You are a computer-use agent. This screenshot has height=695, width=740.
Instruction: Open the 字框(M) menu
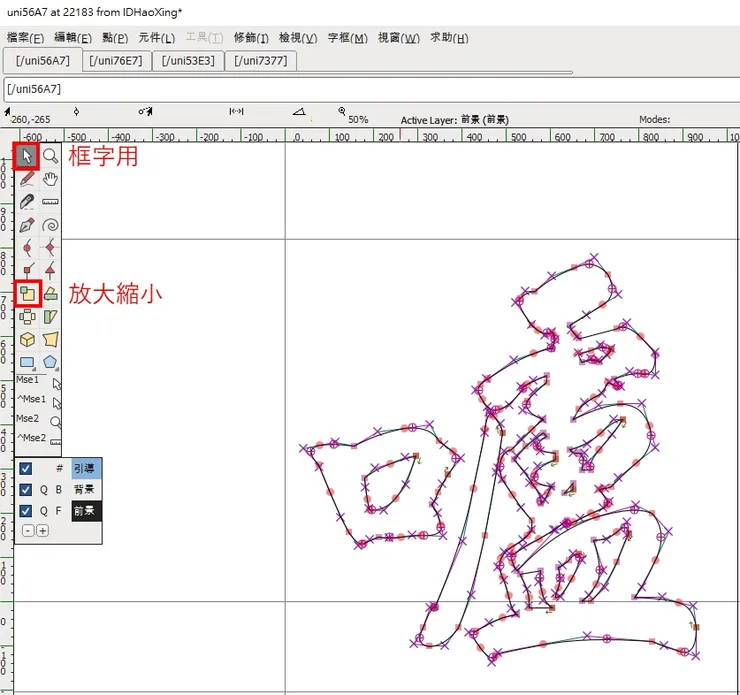[347, 38]
